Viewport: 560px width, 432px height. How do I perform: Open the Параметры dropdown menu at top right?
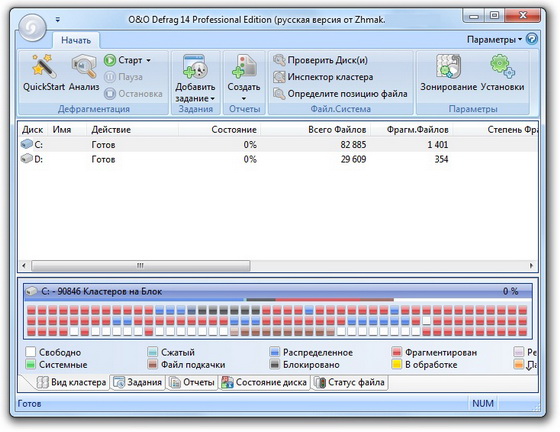[494, 39]
